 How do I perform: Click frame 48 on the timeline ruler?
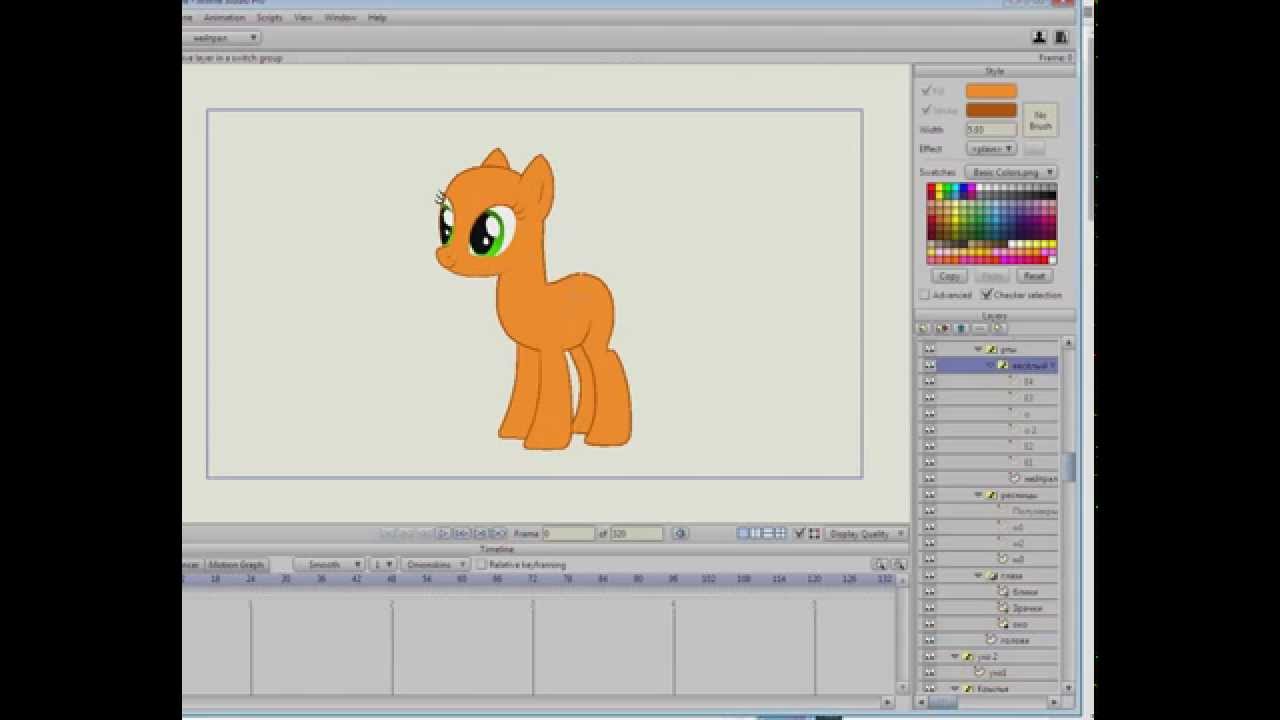(391, 579)
